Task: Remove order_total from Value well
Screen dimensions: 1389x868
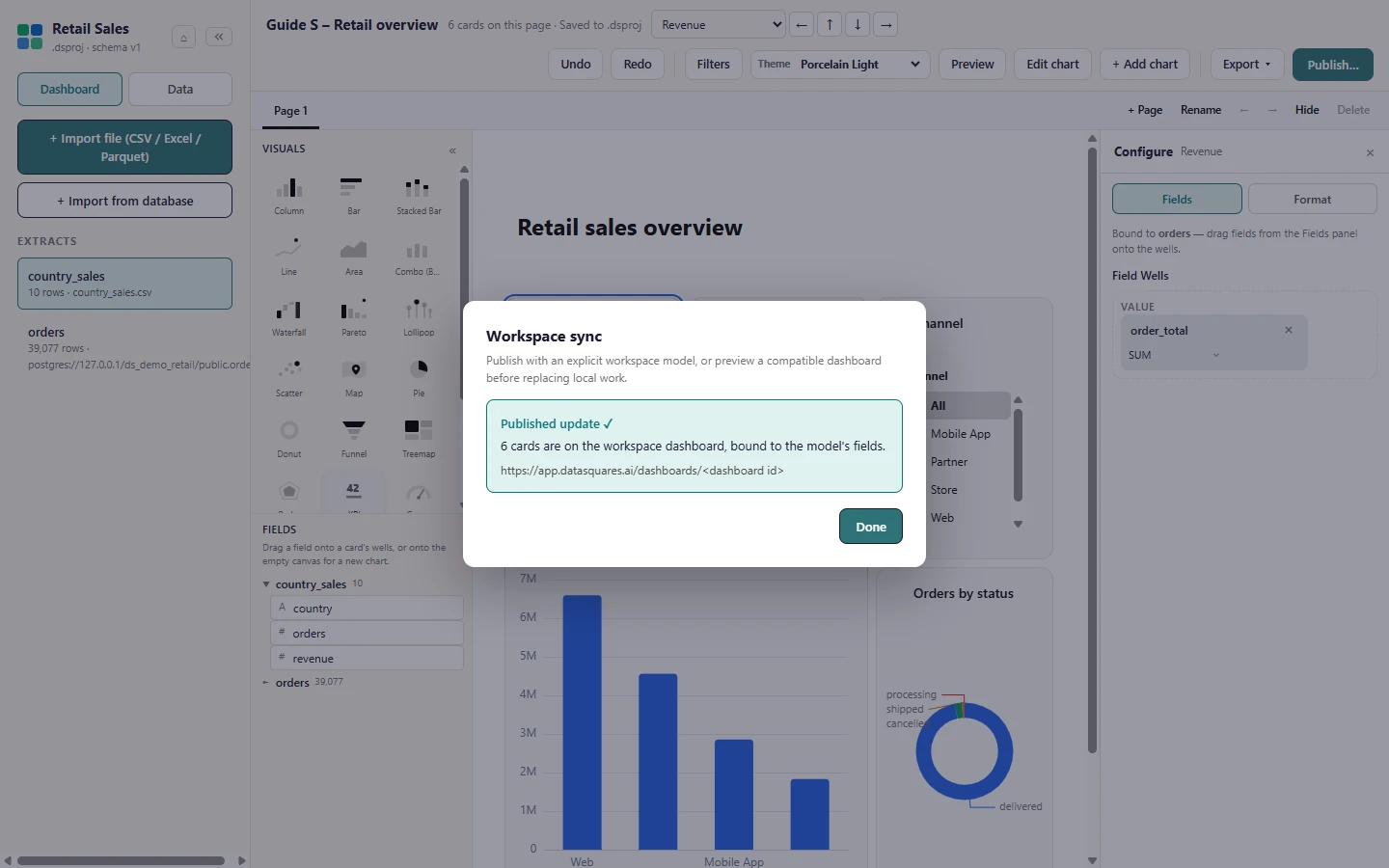Action: pos(1288,330)
